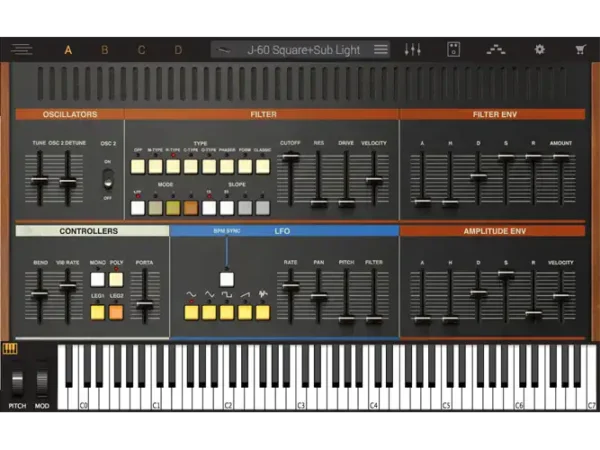Select the PHASER filter button
The image size is (600, 450).
coord(227,166)
